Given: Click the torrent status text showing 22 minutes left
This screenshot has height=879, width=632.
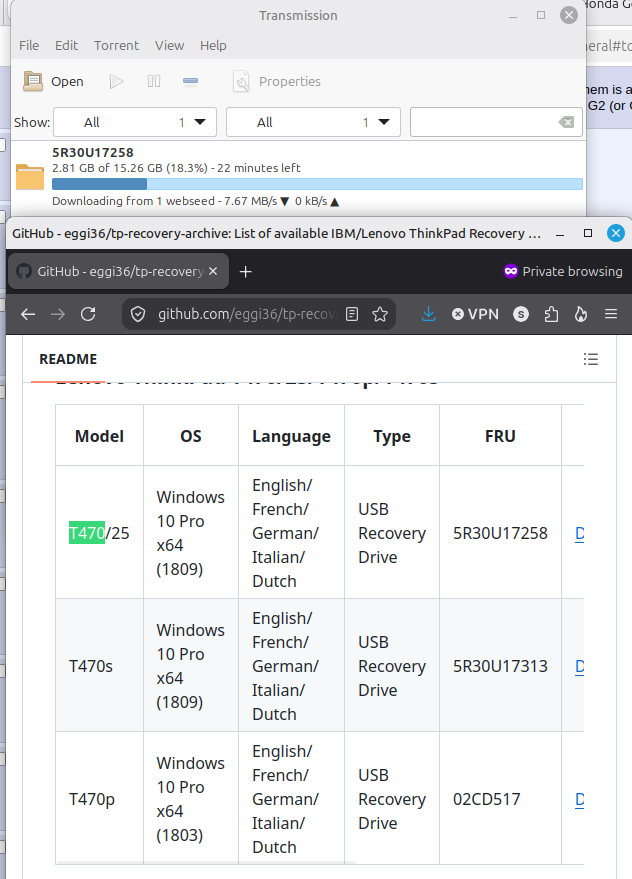Looking at the screenshot, I should coord(176,168).
